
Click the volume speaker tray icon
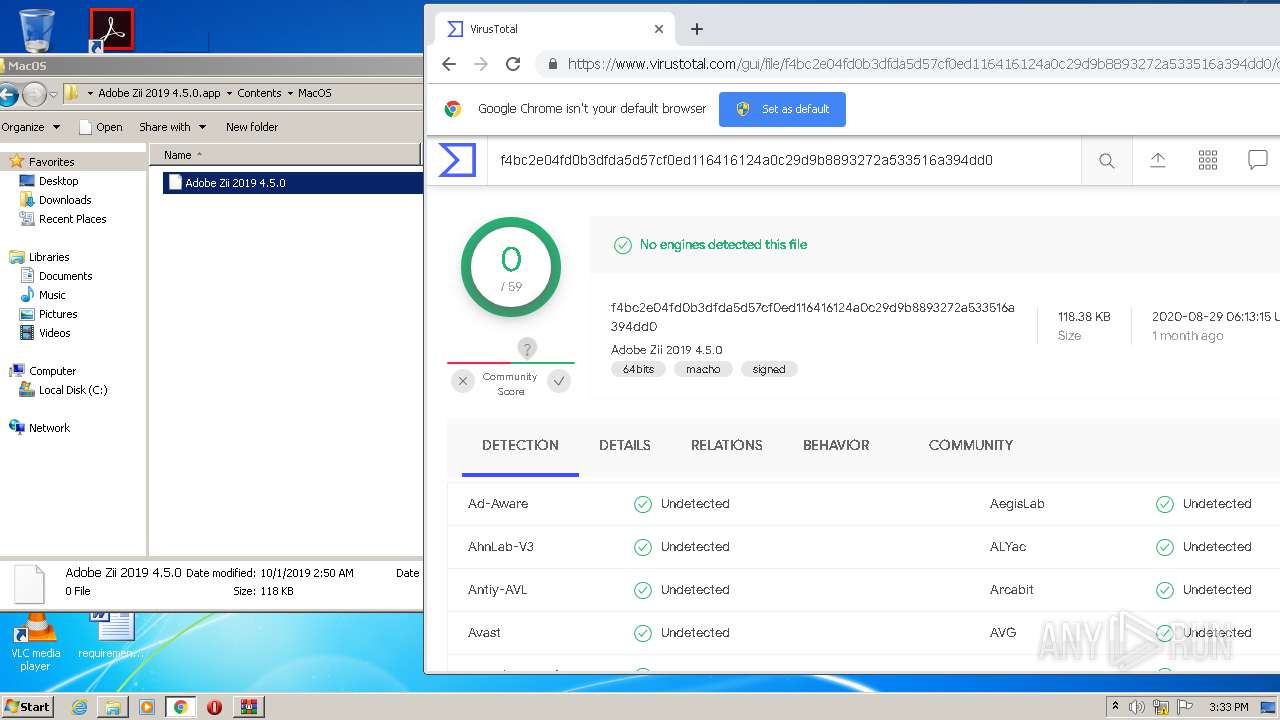coord(1137,707)
